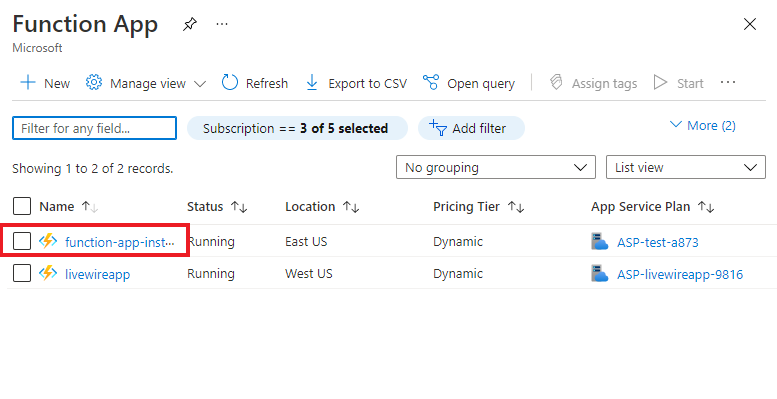Focus the Filter for any field box
777x399 pixels.
coord(95,128)
